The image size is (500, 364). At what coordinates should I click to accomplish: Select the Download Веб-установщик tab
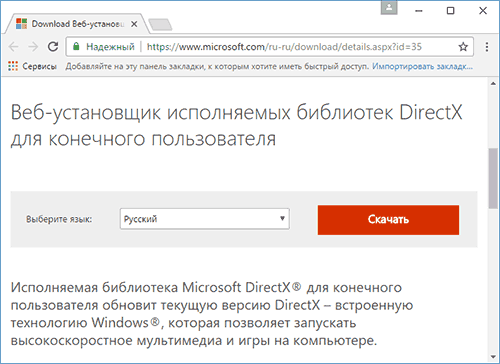click(77, 24)
